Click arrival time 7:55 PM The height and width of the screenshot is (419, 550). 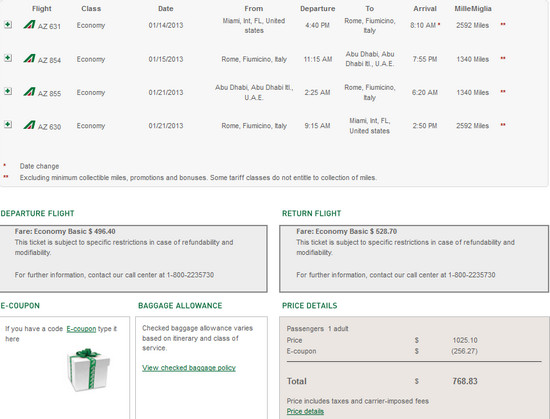pos(425,59)
